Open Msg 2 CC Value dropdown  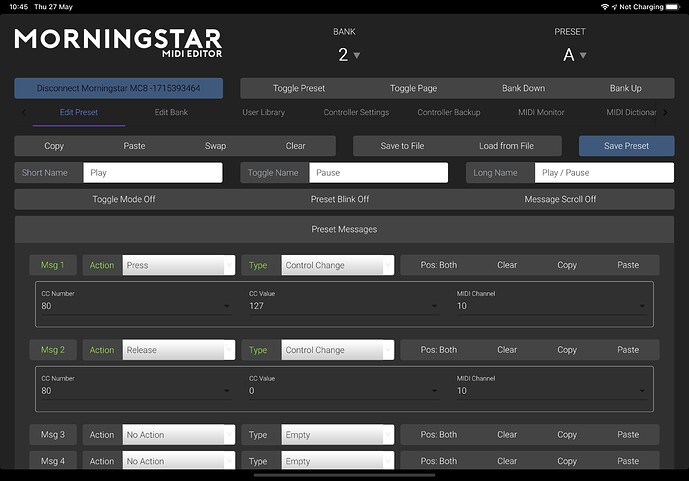tap(344, 391)
